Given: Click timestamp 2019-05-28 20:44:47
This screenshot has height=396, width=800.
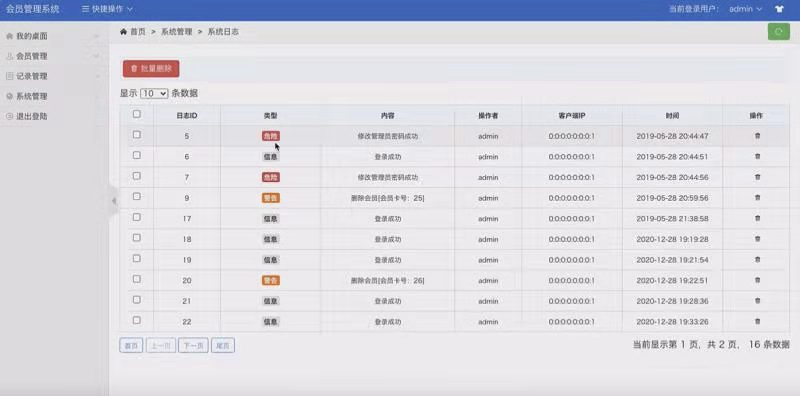Looking at the screenshot, I should [672, 136].
